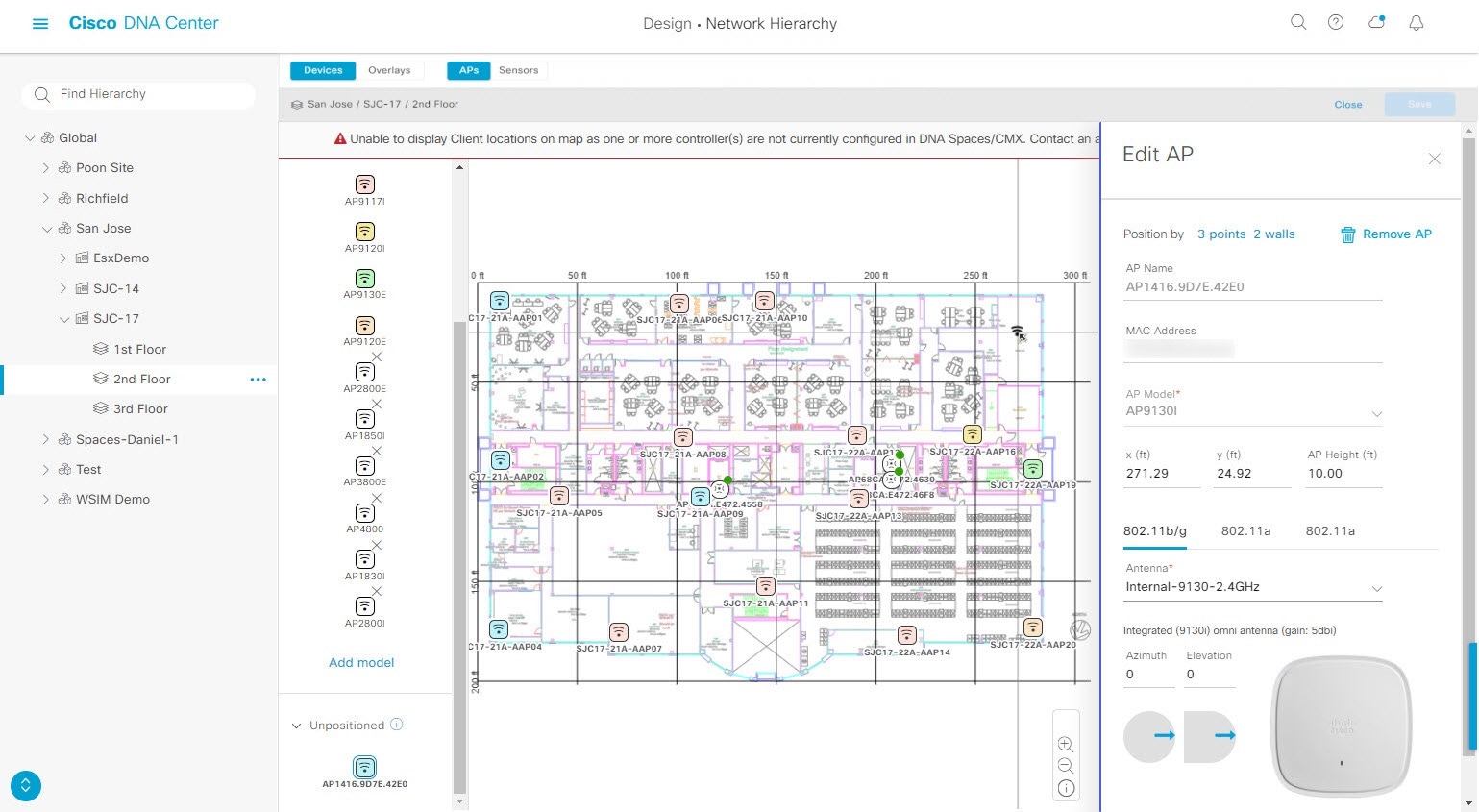Screen dimensions: 1479x812
Task: Click the info icon beside Unpositioned
Action: click(x=397, y=726)
